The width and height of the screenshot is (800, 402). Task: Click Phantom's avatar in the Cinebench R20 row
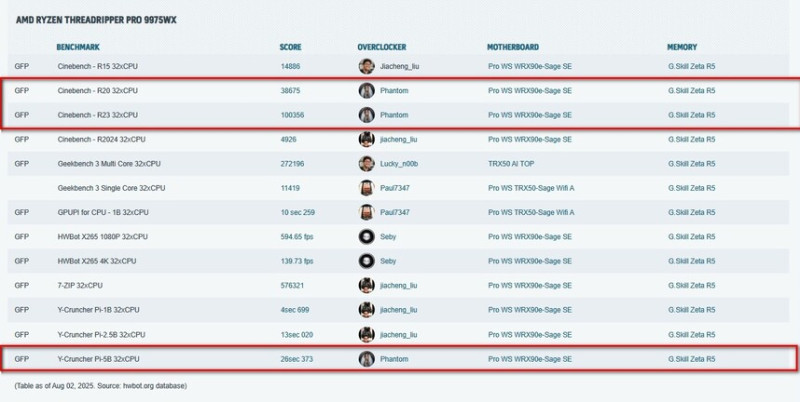point(366,91)
